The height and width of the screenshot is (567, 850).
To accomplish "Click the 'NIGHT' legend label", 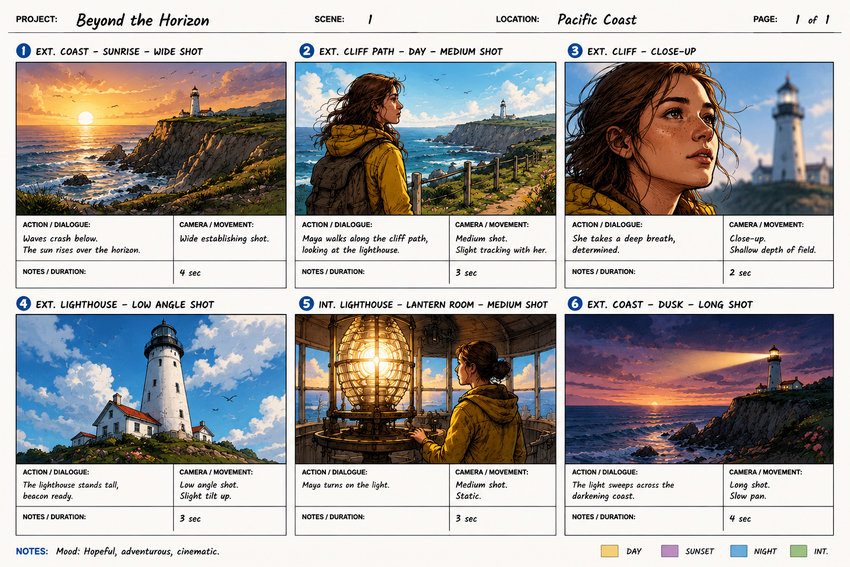I will tap(765, 551).
